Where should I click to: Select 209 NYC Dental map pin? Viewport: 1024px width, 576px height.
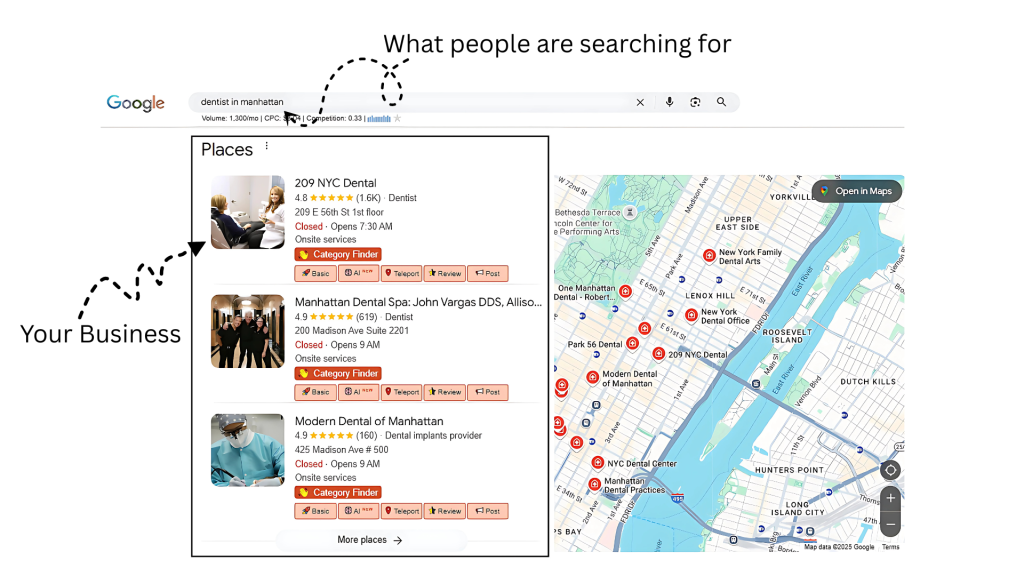659,354
